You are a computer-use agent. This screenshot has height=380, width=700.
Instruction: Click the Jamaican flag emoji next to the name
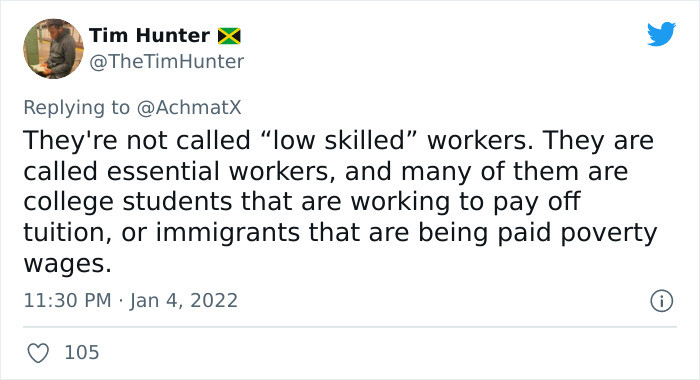229,36
